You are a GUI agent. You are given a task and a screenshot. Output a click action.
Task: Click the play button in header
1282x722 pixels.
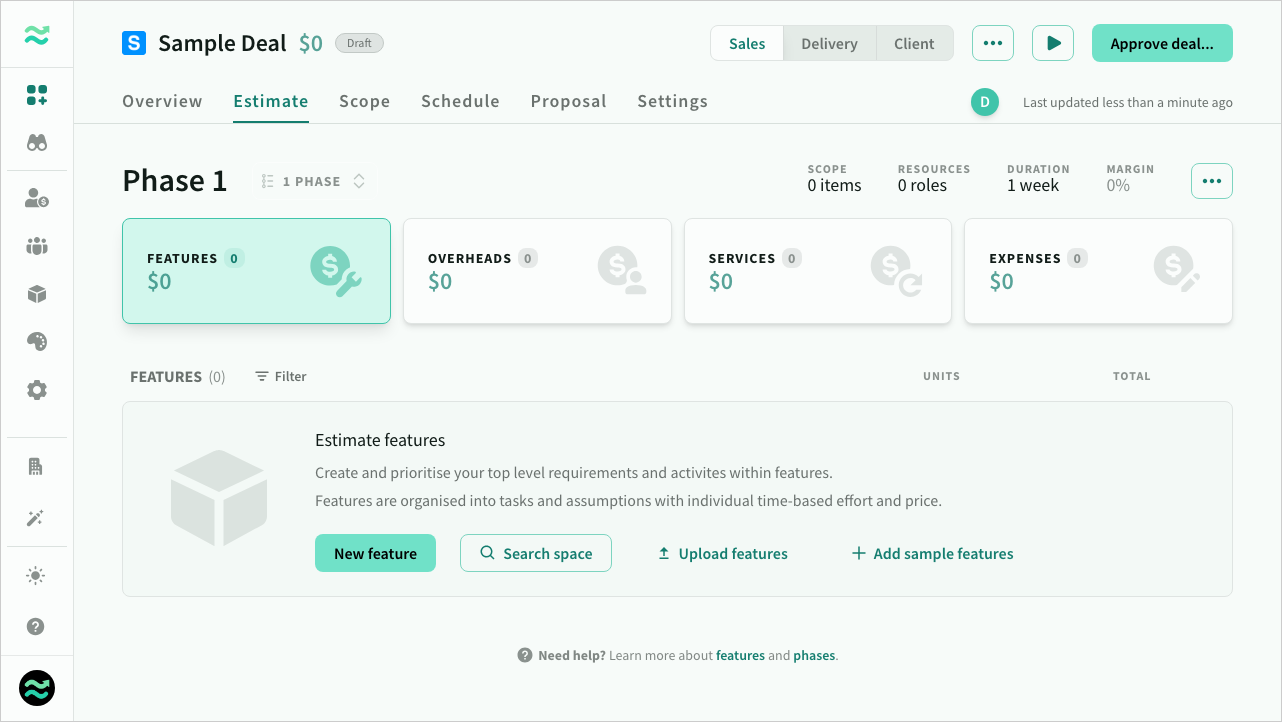coord(1053,44)
